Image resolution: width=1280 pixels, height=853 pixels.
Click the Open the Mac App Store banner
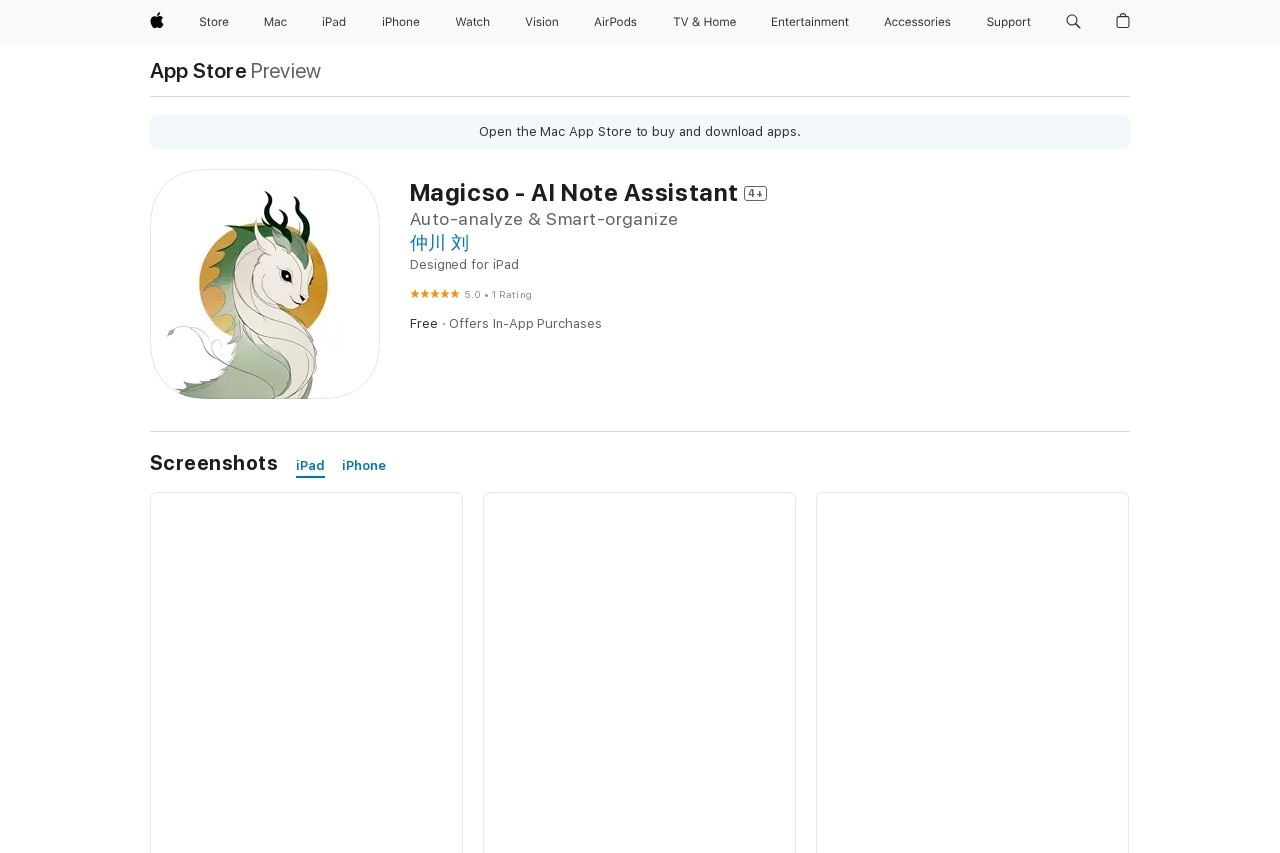pos(640,132)
